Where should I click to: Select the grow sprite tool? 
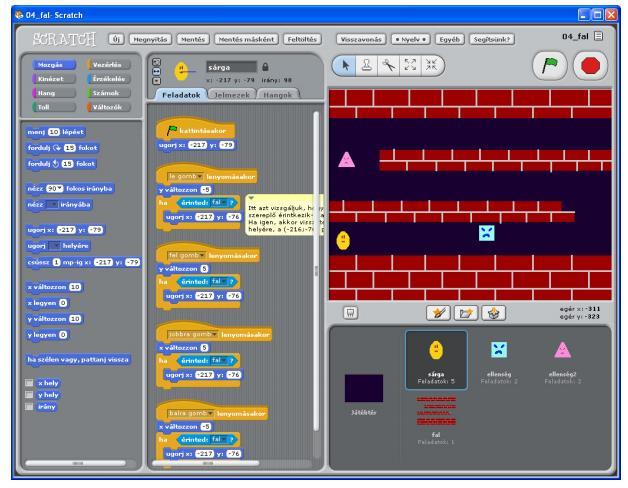(410, 65)
